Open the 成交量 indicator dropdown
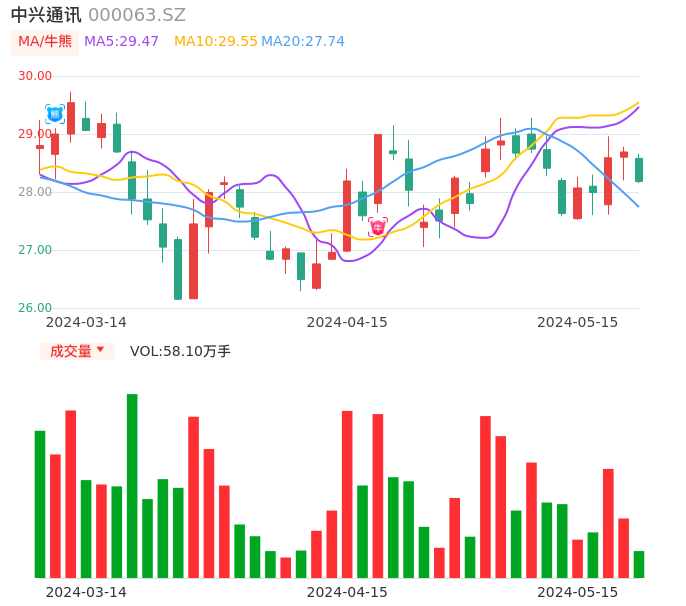The image size is (686, 606). [x=77, y=351]
